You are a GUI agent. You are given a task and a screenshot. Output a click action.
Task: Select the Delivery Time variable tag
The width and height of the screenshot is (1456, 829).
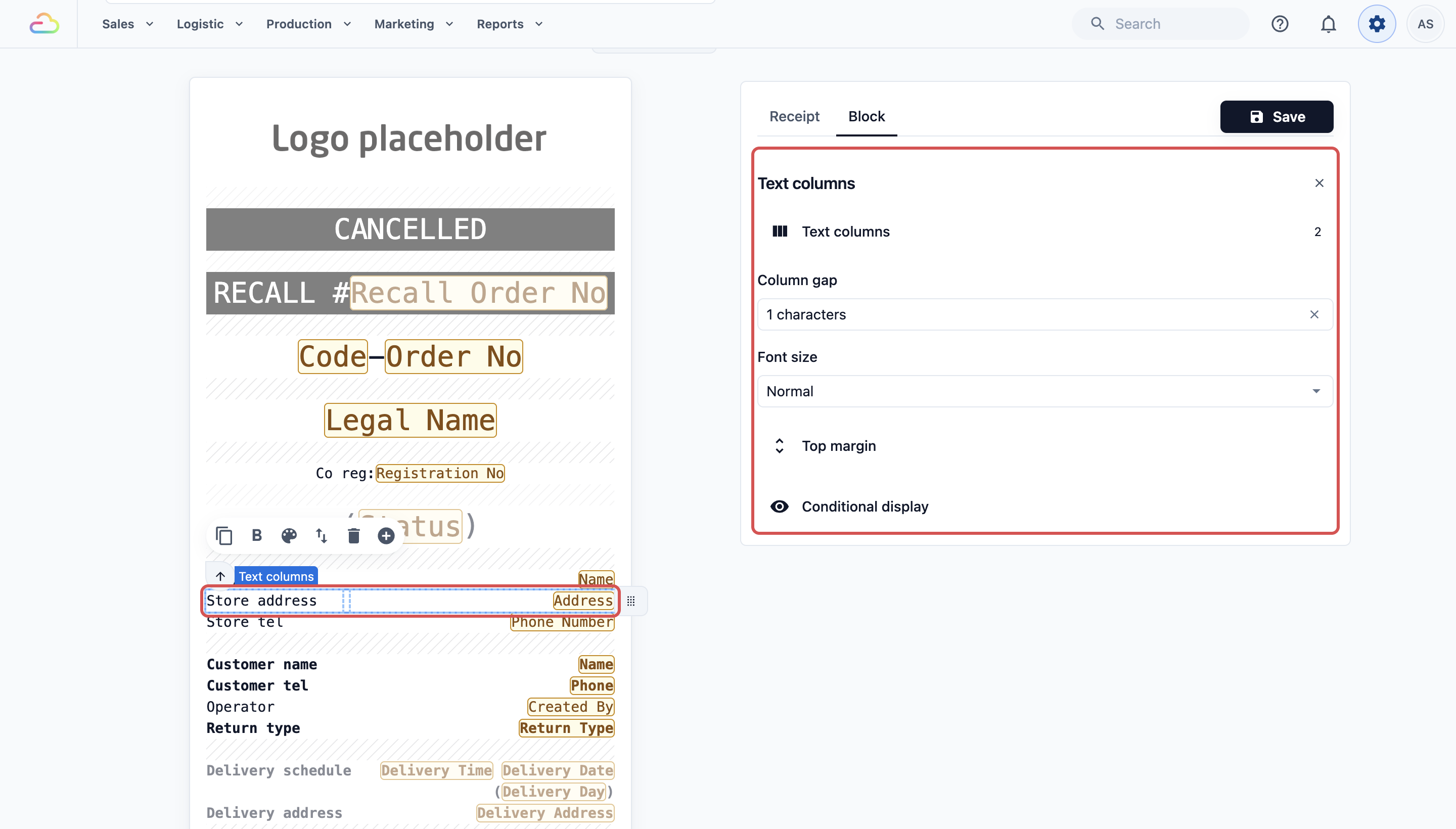(x=436, y=770)
